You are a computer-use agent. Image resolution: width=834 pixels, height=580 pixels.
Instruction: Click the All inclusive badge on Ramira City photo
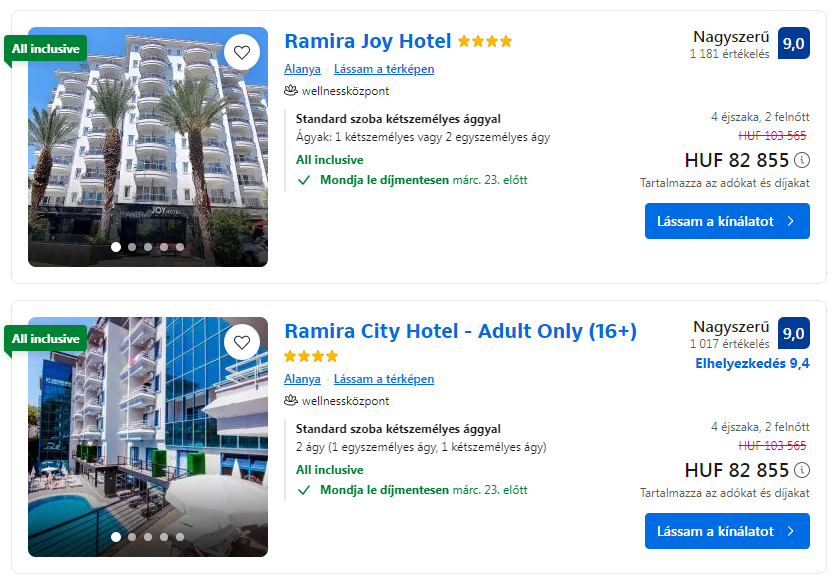coord(46,338)
